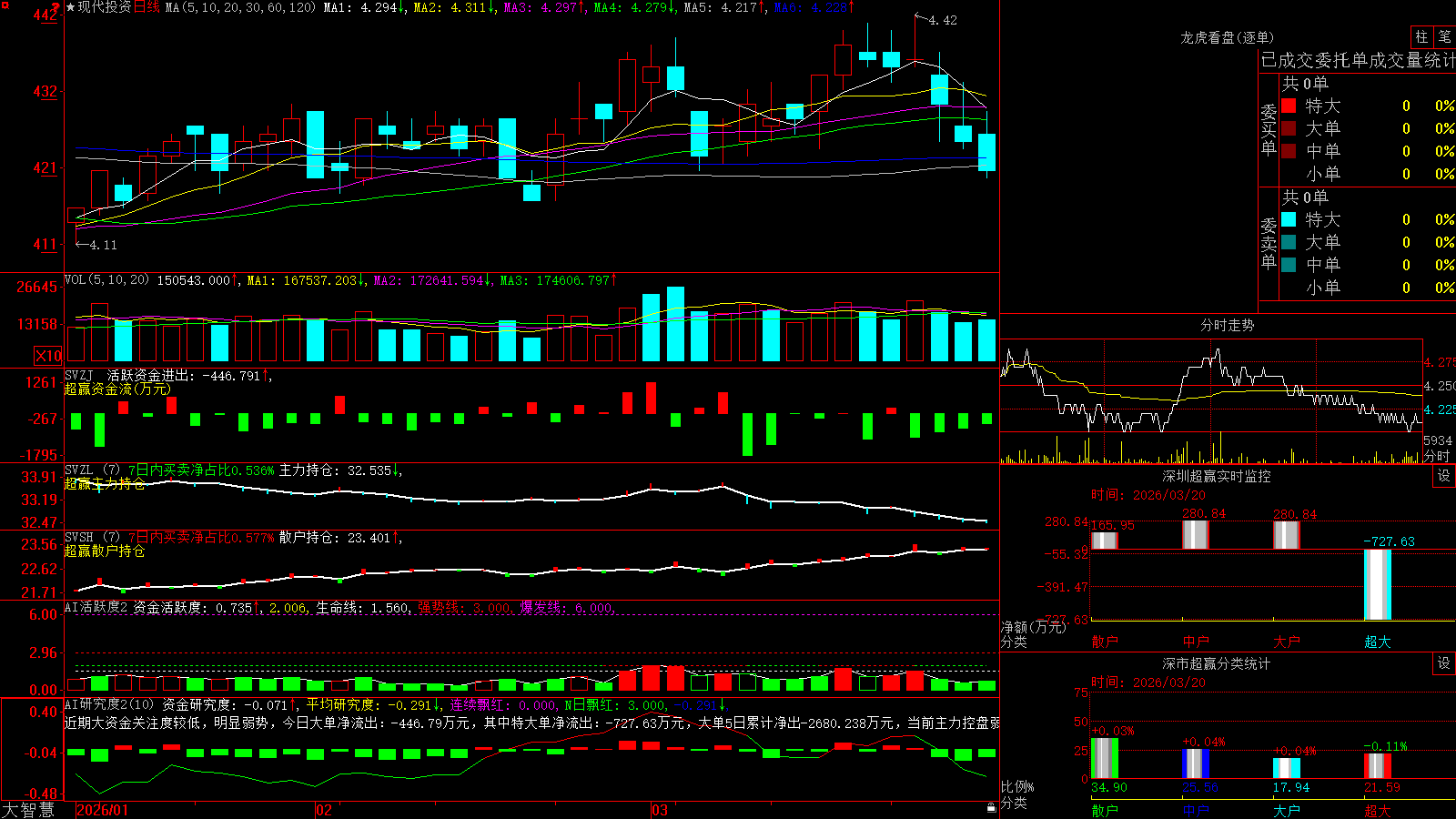Viewport: 1456px width, 819px height.
Task: Click the 4.11 low price annotation
Action: [103, 245]
